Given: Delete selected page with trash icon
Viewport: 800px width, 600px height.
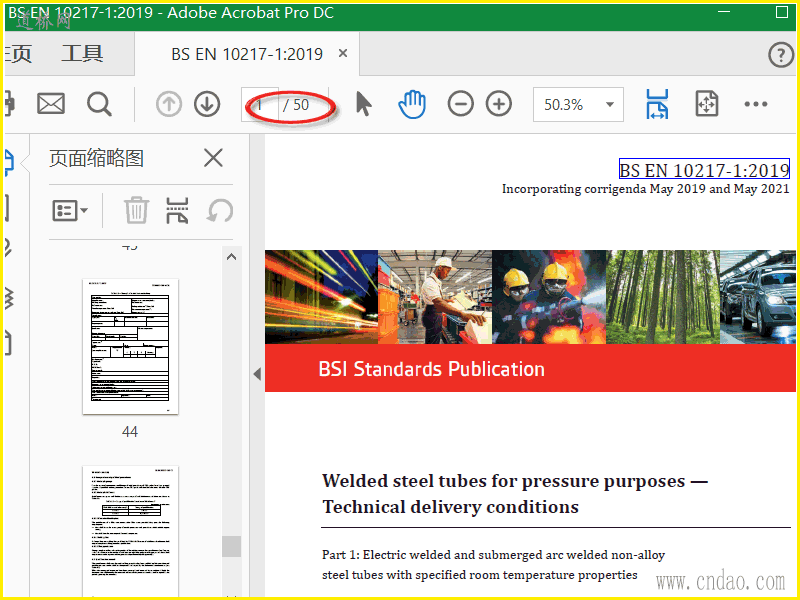Looking at the screenshot, I should (136, 210).
